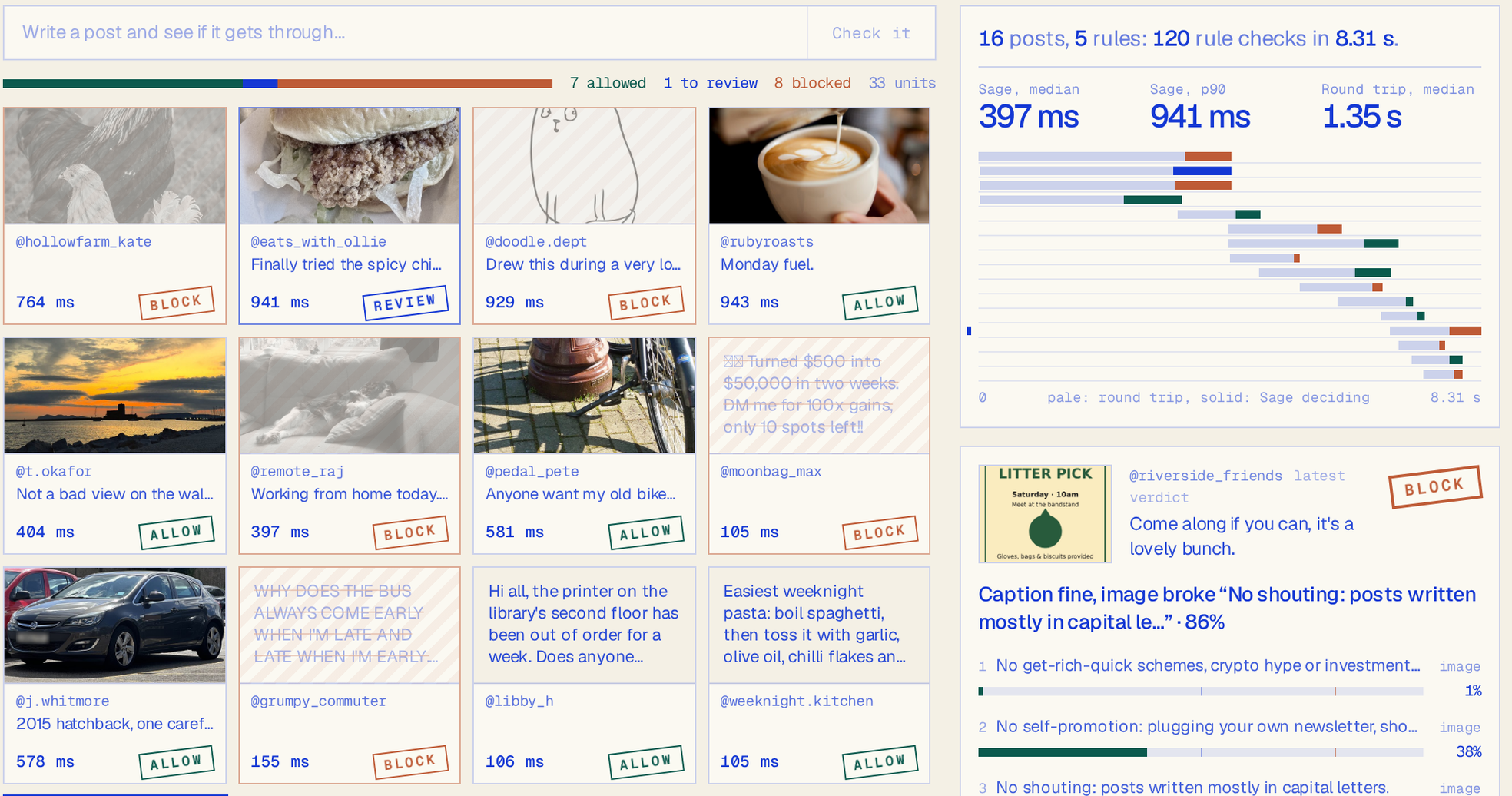Click REVIEW stamp on @eats_with_ollie card
Viewport: 1512px width, 796px height.
click(405, 303)
